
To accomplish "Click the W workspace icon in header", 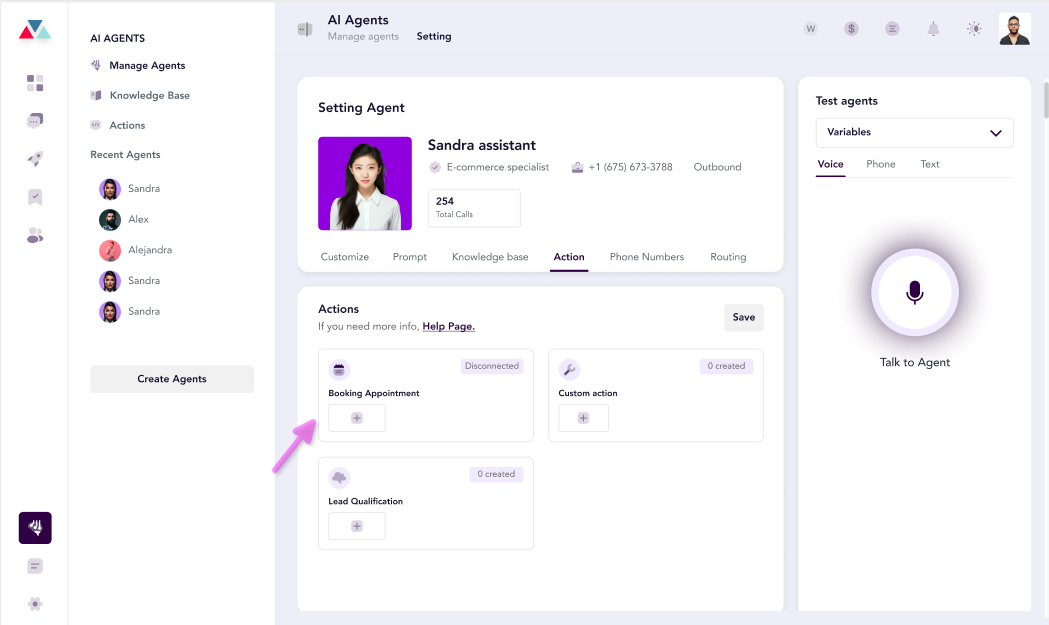I will (x=810, y=29).
